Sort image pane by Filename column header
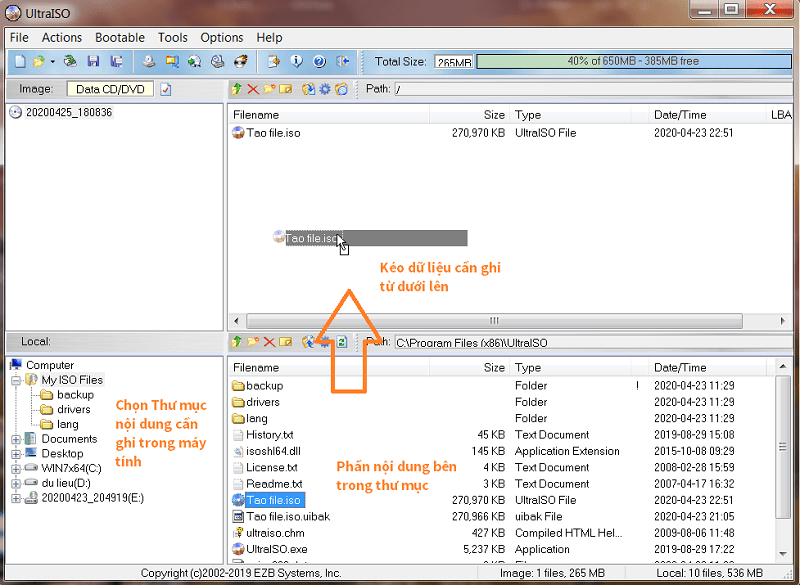This screenshot has height=585, width=800. pos(329,115)
